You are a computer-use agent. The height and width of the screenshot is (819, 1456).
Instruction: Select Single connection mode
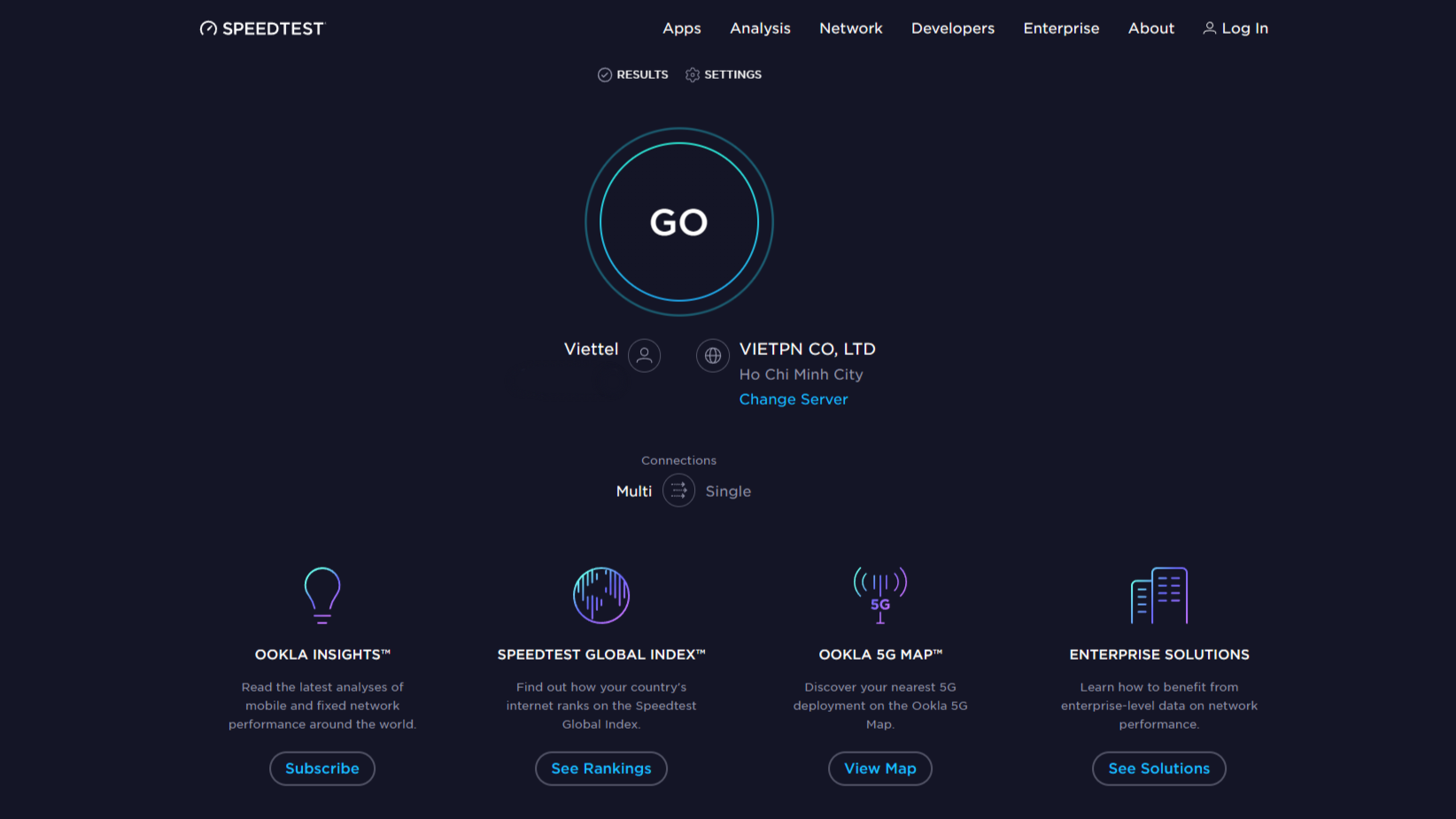[x=728, y=491]
